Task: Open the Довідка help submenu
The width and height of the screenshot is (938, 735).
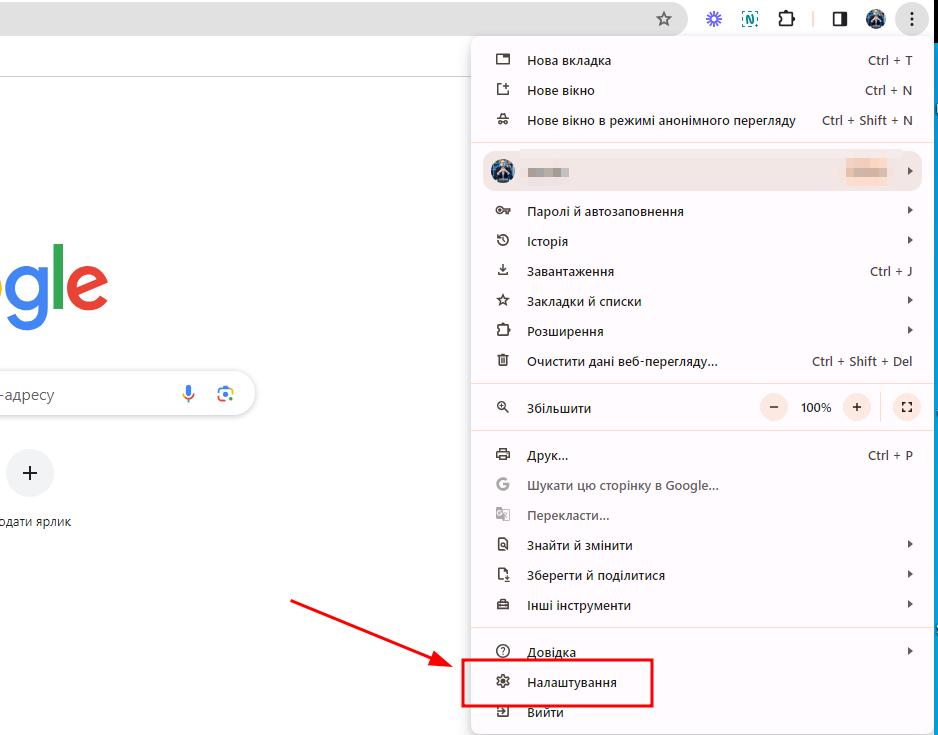Action: point(704,651)
